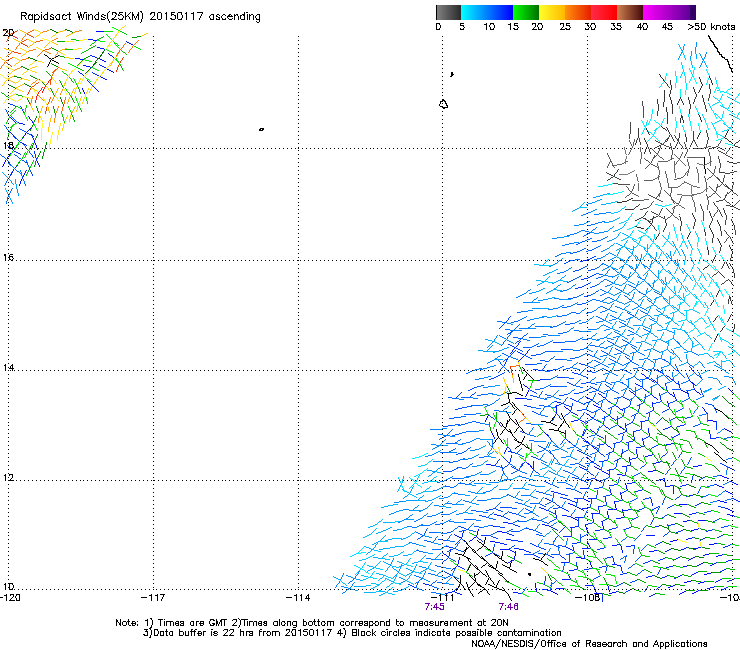This screenshot has width=740, height=650.
Task: Click the tiny island outline near -115, 18.3N
Action: 261,129
